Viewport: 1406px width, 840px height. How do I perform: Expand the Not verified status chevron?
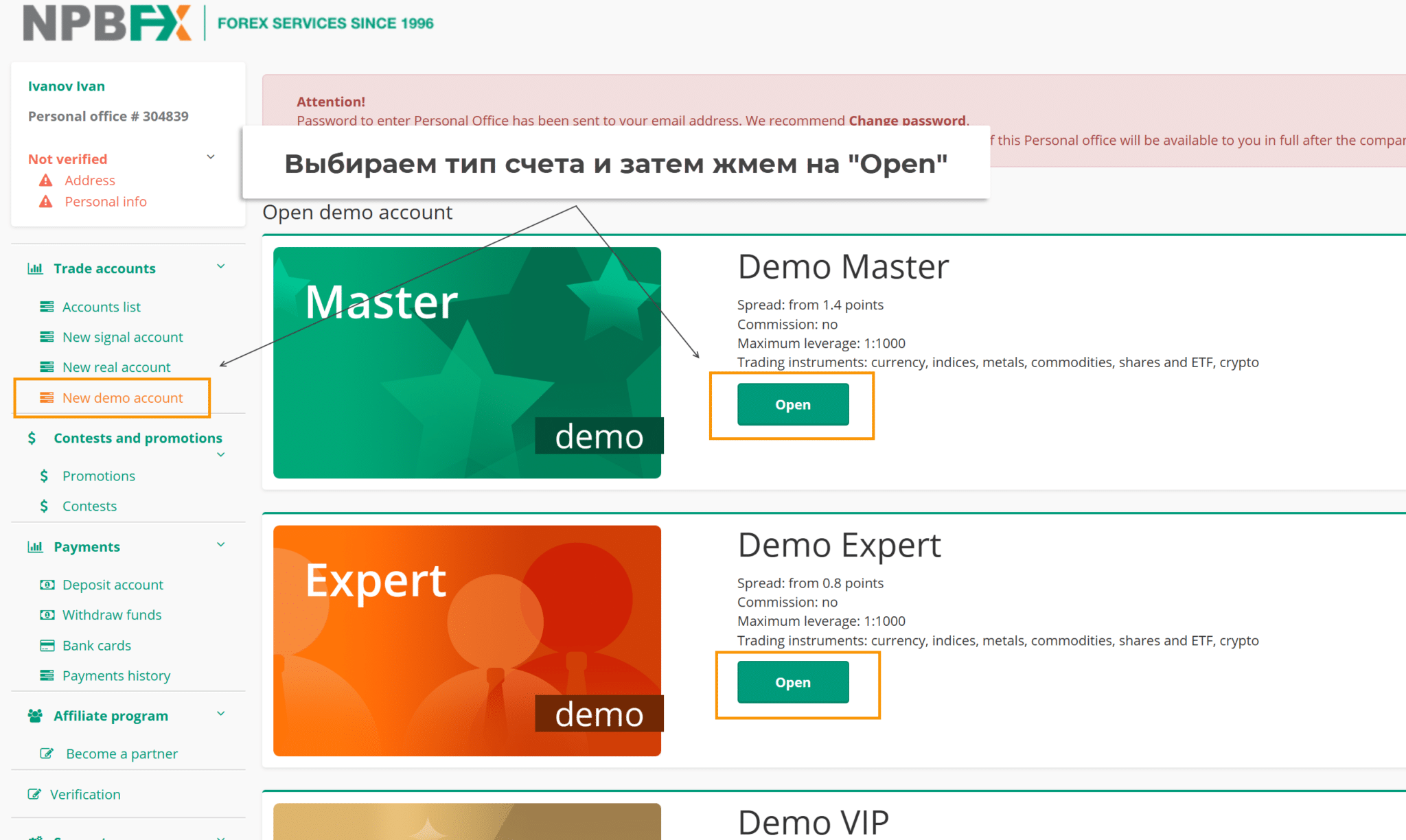click(x=211, y=157)
